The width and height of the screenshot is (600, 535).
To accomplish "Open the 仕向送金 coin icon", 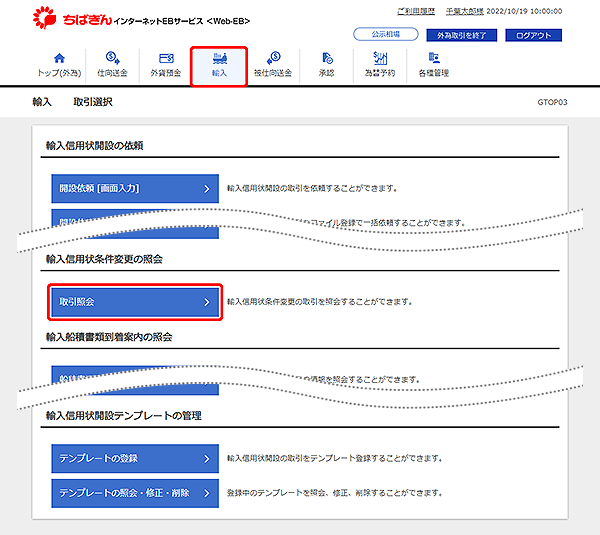I will pyautogui.click(x=112, y=58).
